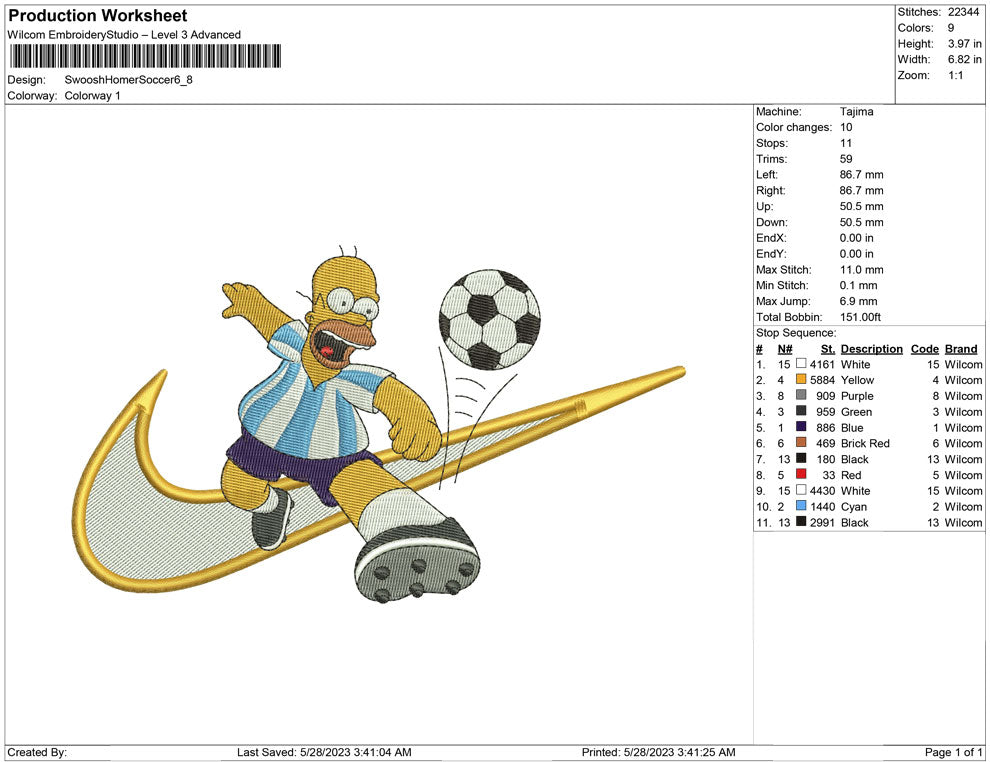990x762 pixels.
Task: Click the 'Code' column header
Action: pos(925,349)
